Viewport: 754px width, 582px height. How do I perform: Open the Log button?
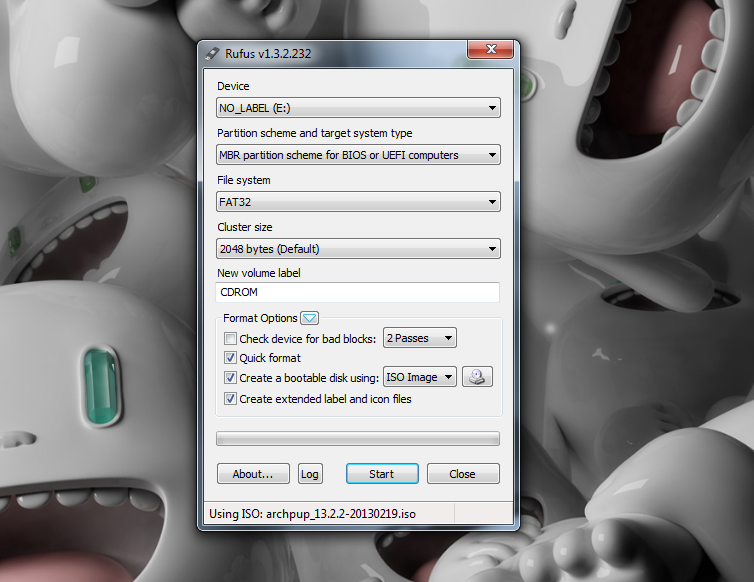[x=310, y=474]
